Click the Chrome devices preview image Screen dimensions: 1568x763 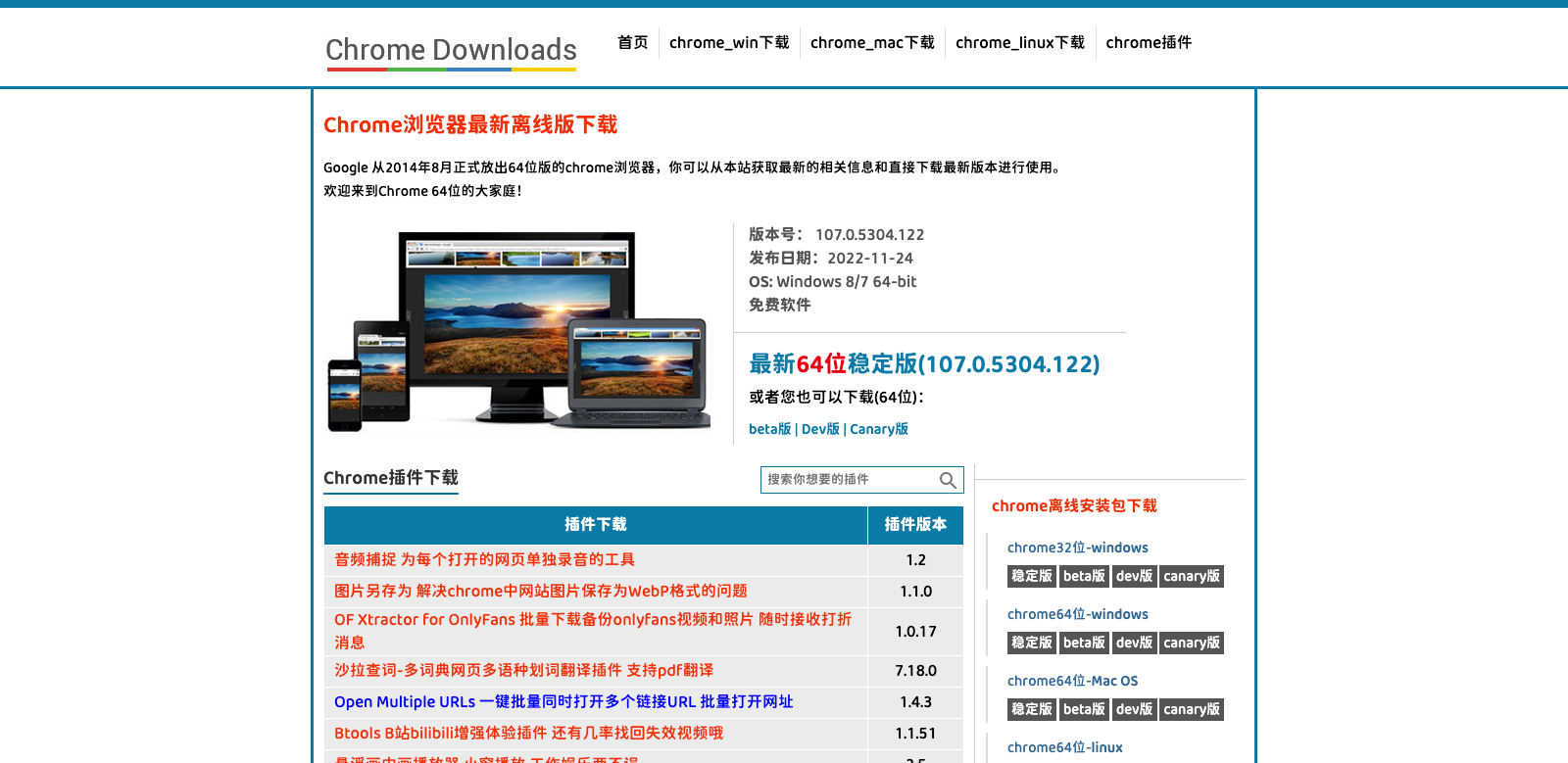point(518,332)
